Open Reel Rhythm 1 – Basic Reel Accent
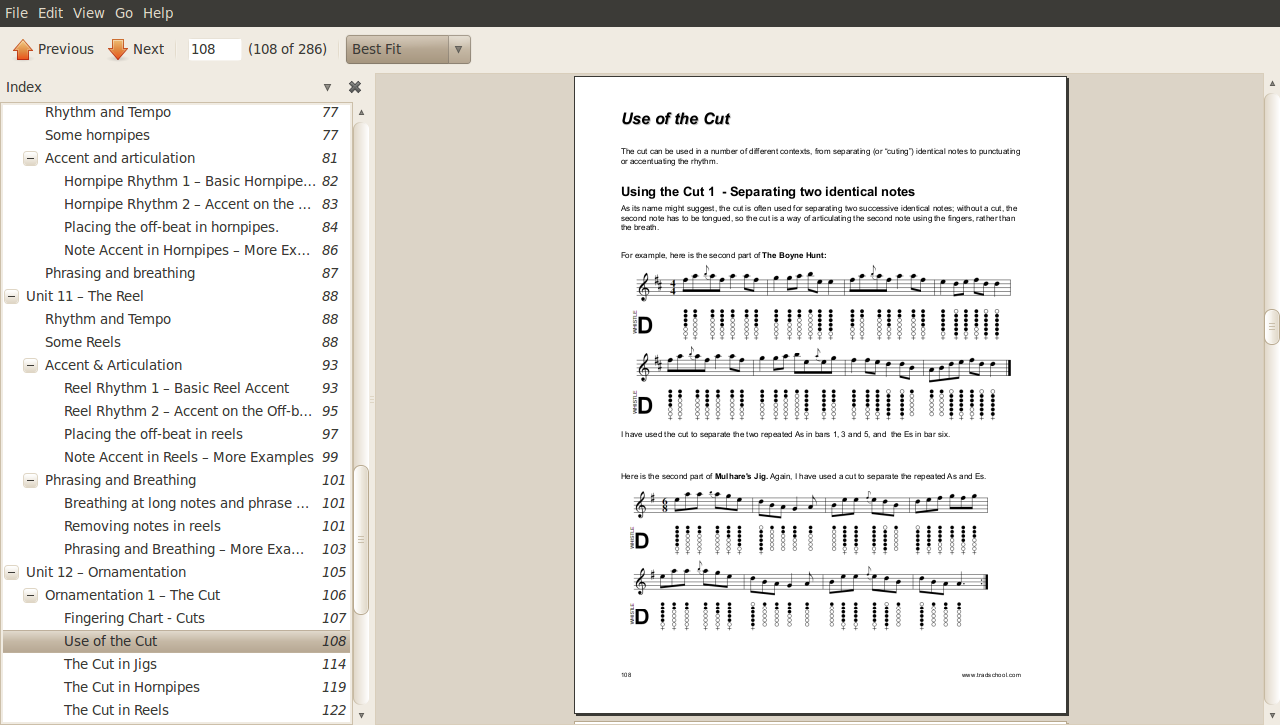Image resolution: width=1280 pixels, height=725 pixels. (x=176, y=388)
